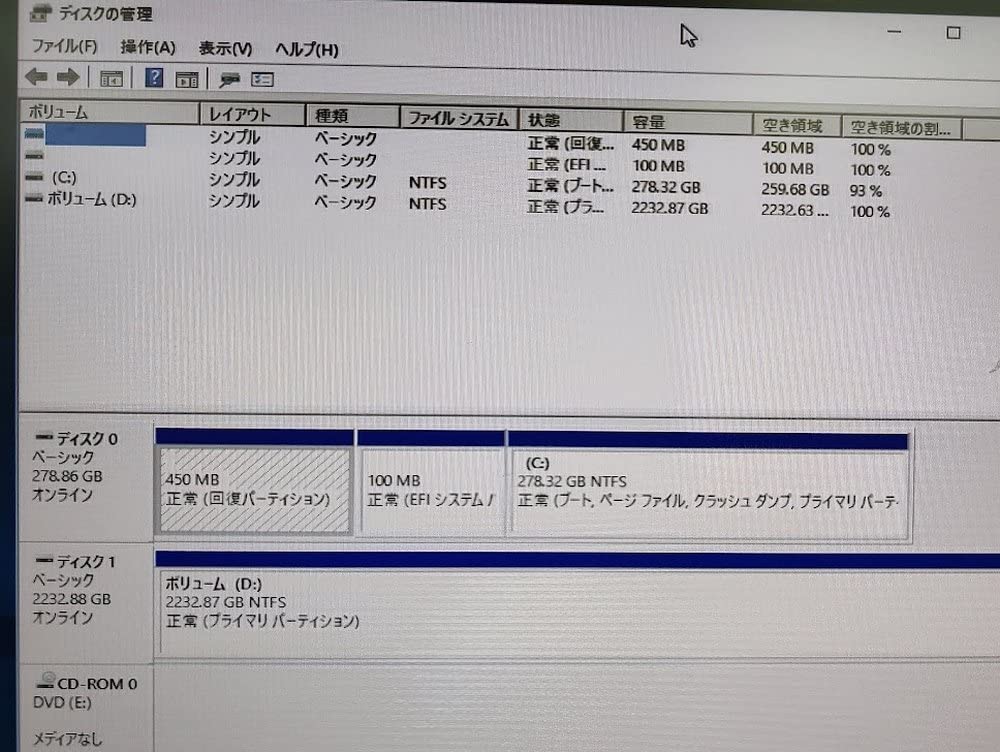Viewport: 1000px width, 752px height.
Task: Click the CD-ROM 0 drive icon
Action: click(x=46, y=681)
